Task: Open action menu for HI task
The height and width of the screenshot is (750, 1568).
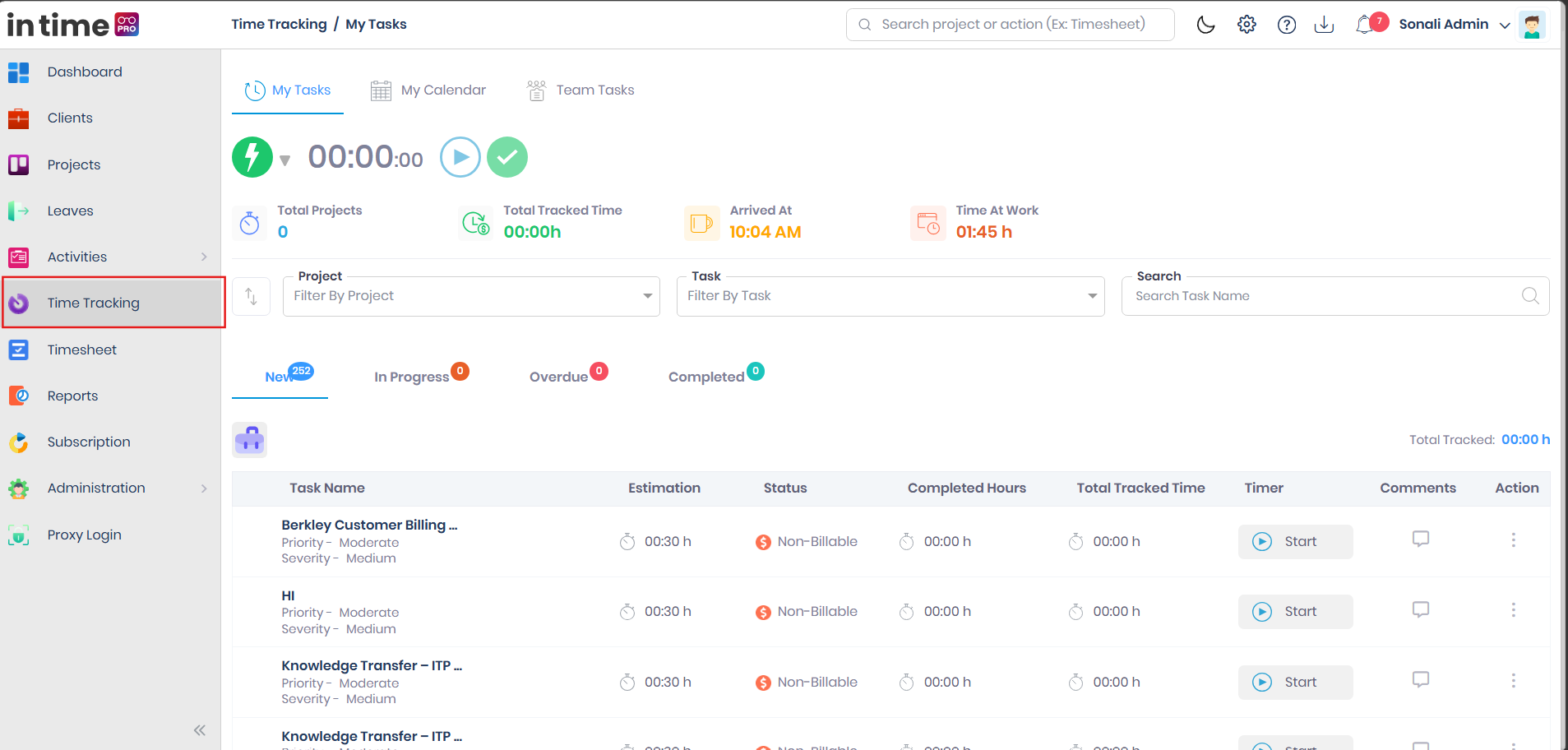Action: tap(1513, 610)
